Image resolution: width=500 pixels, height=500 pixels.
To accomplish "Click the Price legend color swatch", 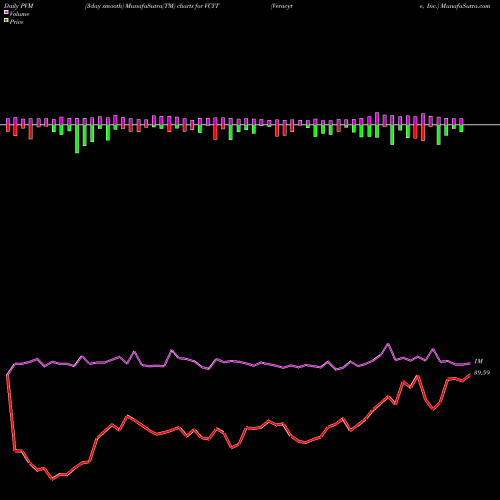I will click(x=6, y=21).
